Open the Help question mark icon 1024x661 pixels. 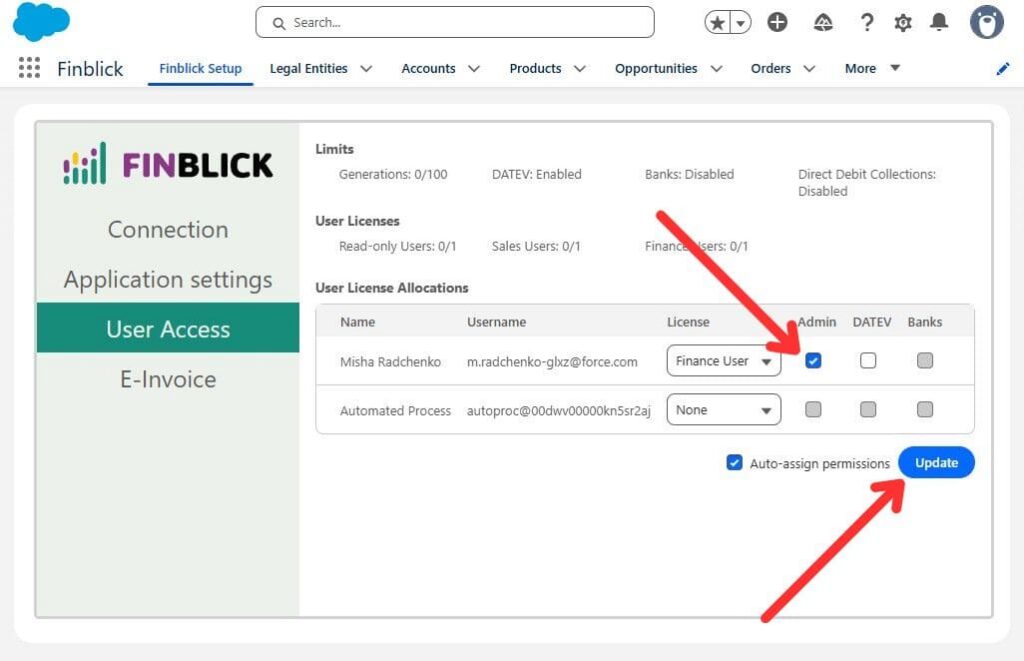click(867, 23)
